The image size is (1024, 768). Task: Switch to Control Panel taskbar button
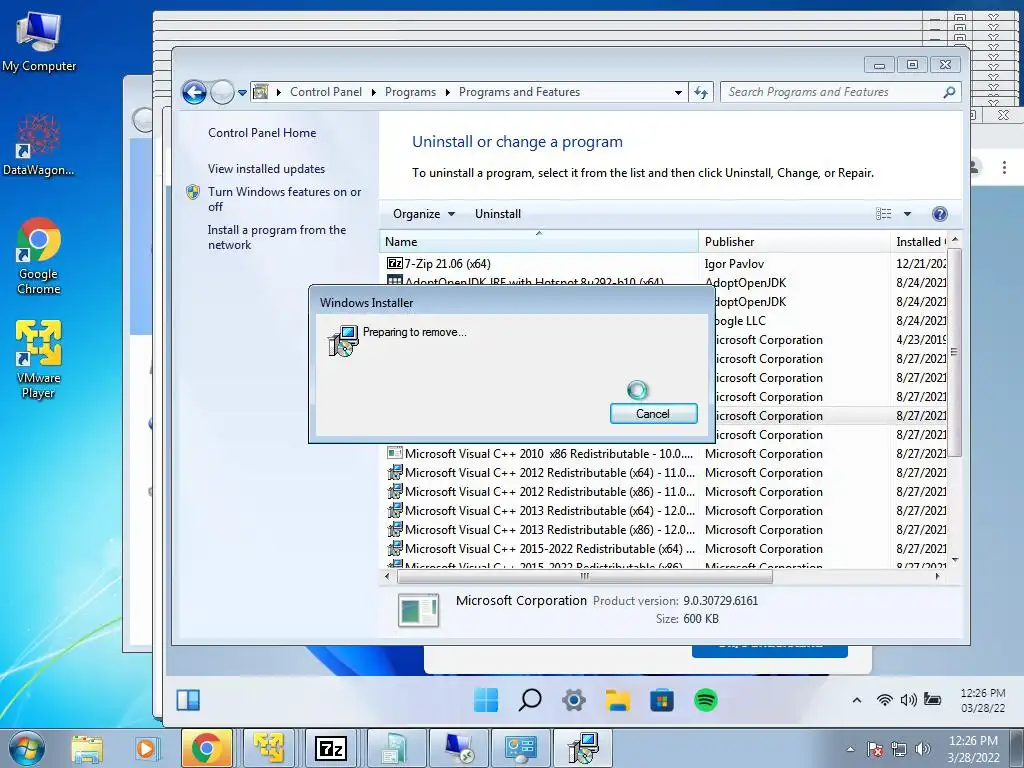pyautogui.click(x=520, y=748)
